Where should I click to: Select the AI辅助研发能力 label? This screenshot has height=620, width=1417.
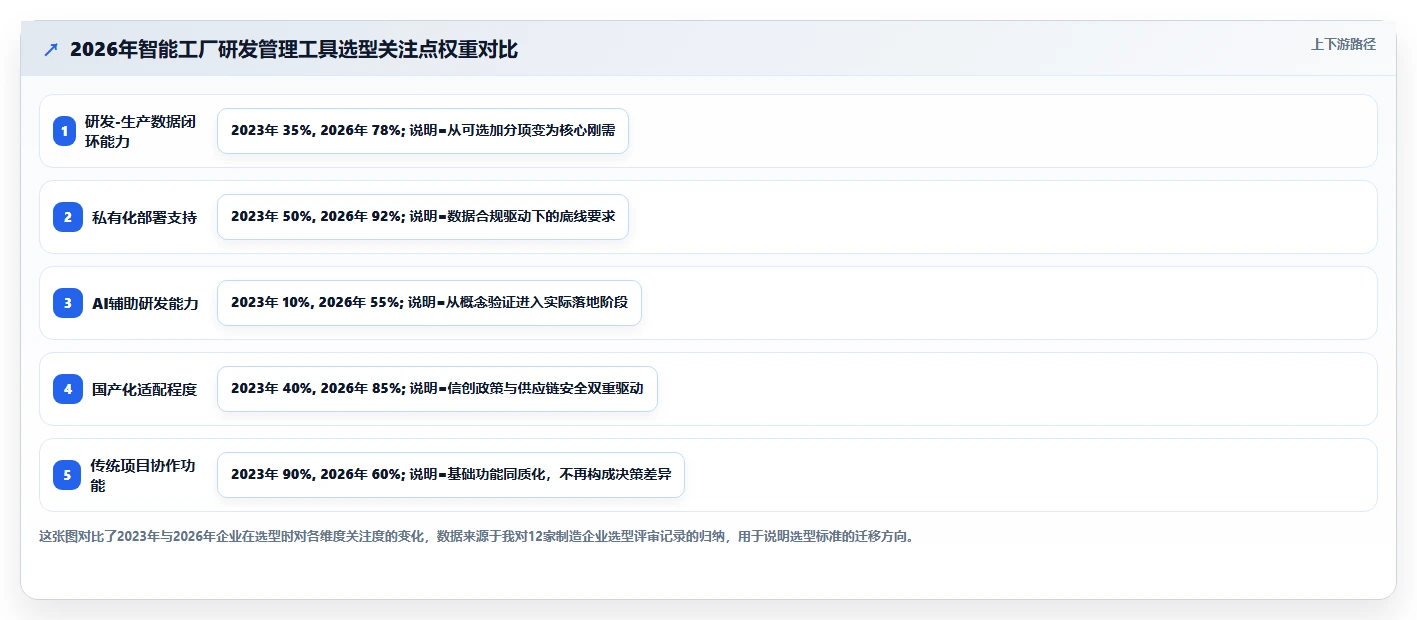tap(145, 303)
